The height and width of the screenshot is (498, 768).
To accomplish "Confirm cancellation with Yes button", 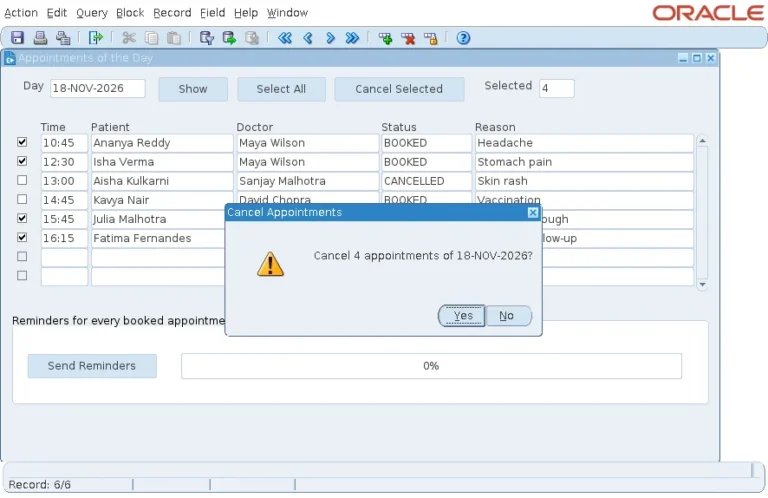I will coord(462,316).
